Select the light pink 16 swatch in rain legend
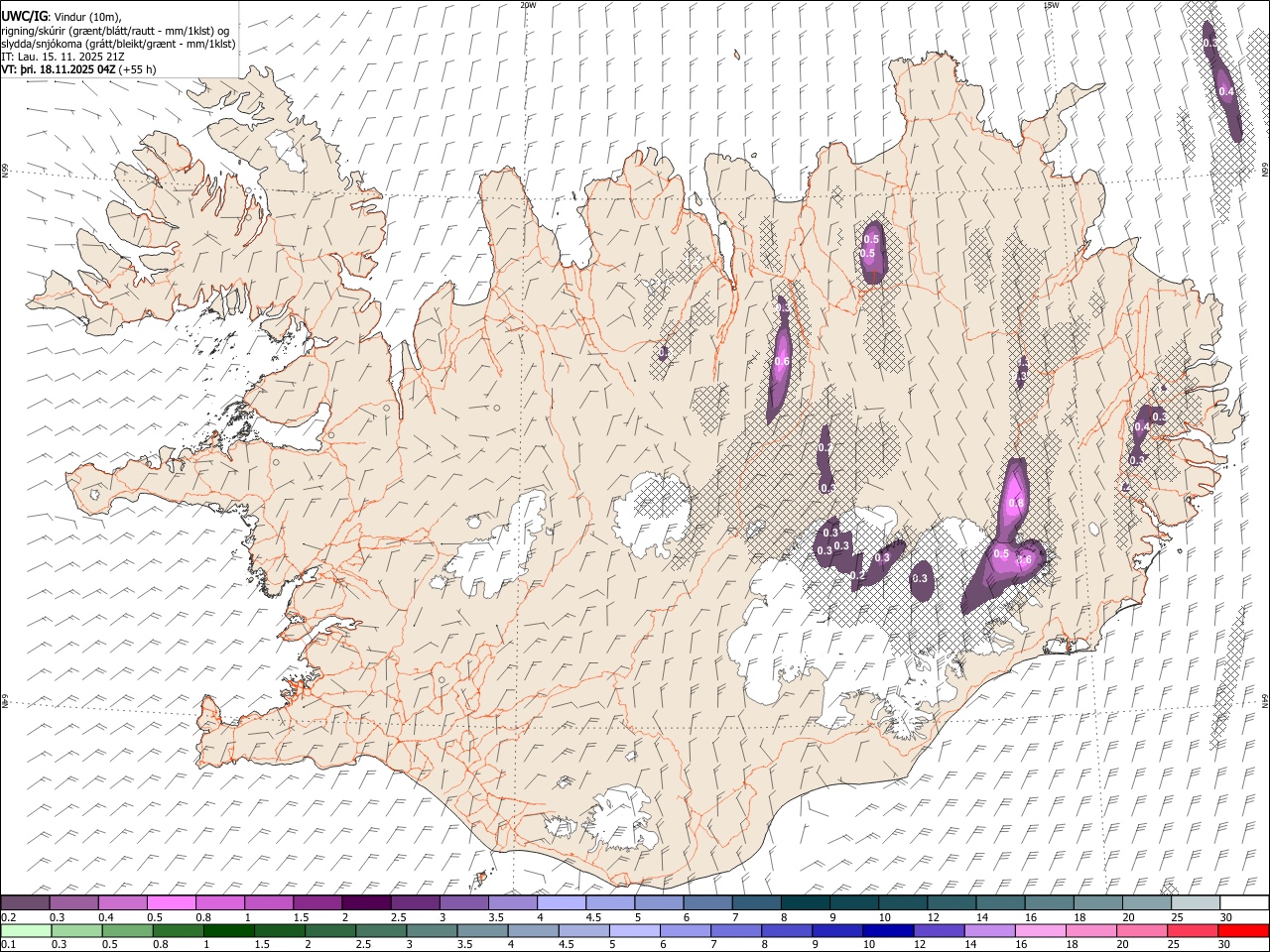The image size is (1270, 952). click(1041, 930)
